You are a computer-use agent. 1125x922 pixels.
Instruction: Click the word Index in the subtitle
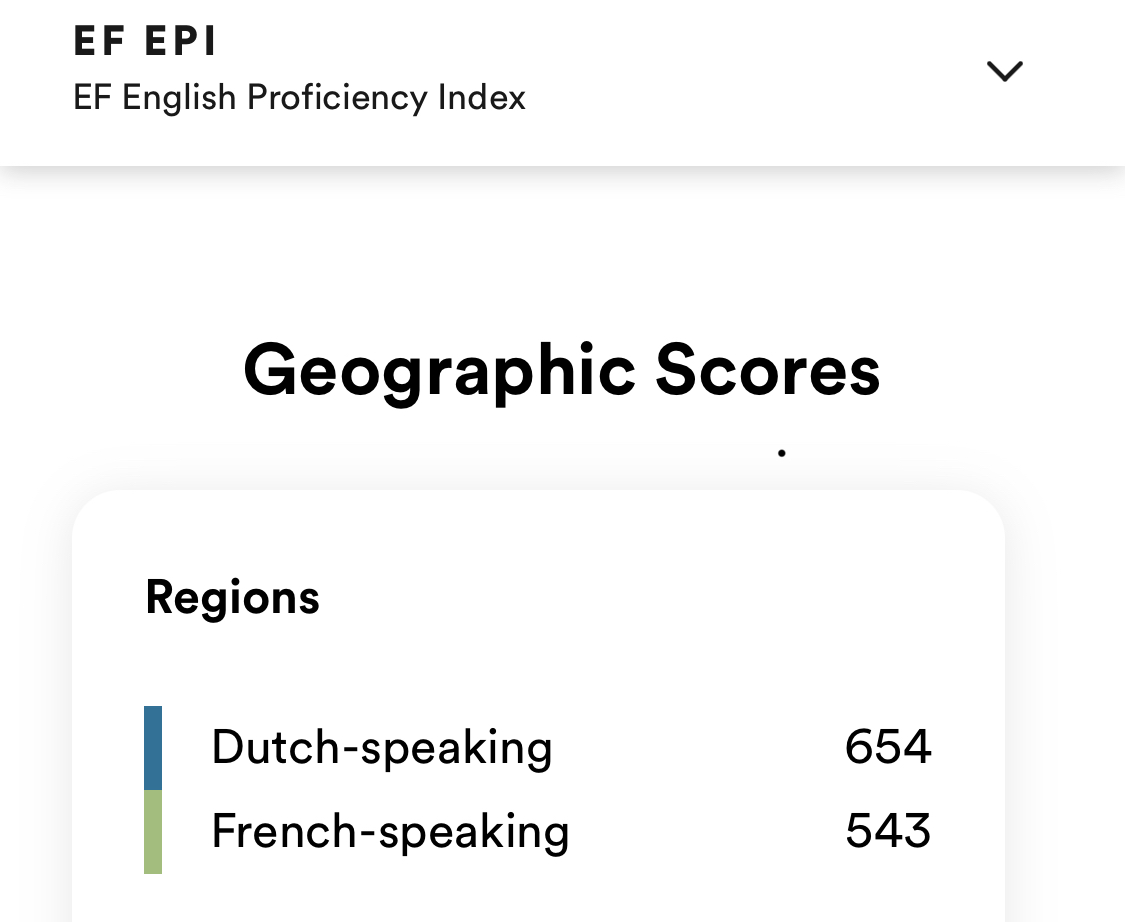pos(482,98)
